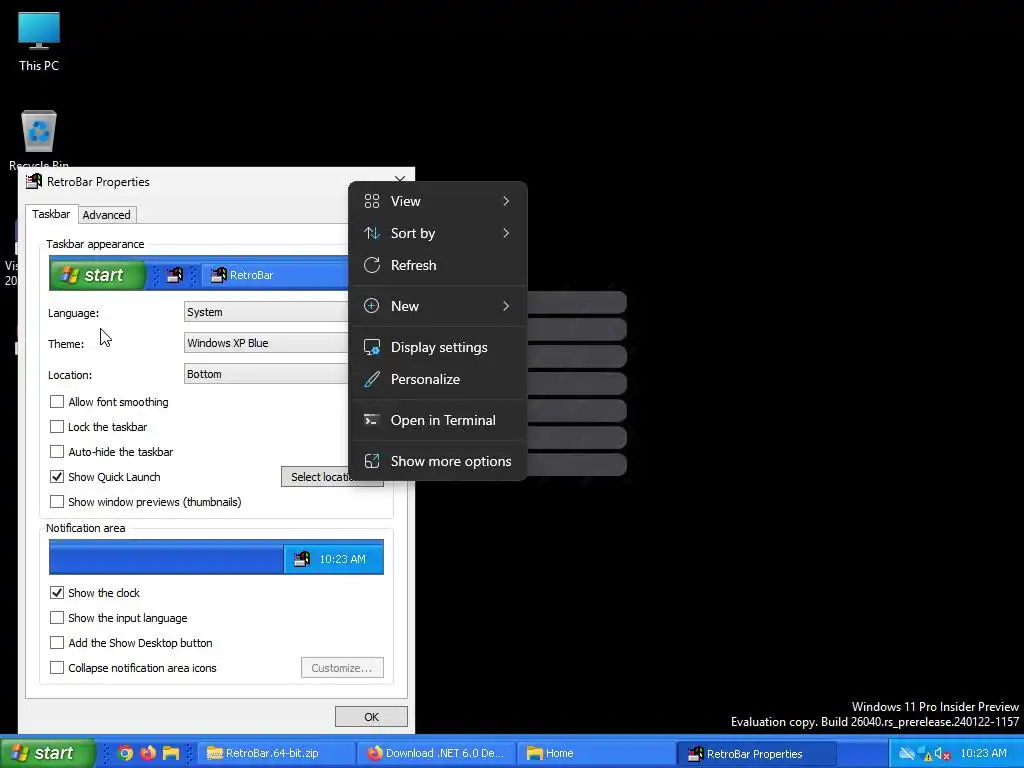Click the Sort by arrows icon
The height and width of the screenshot is (768, 1024).
point(372,233)
